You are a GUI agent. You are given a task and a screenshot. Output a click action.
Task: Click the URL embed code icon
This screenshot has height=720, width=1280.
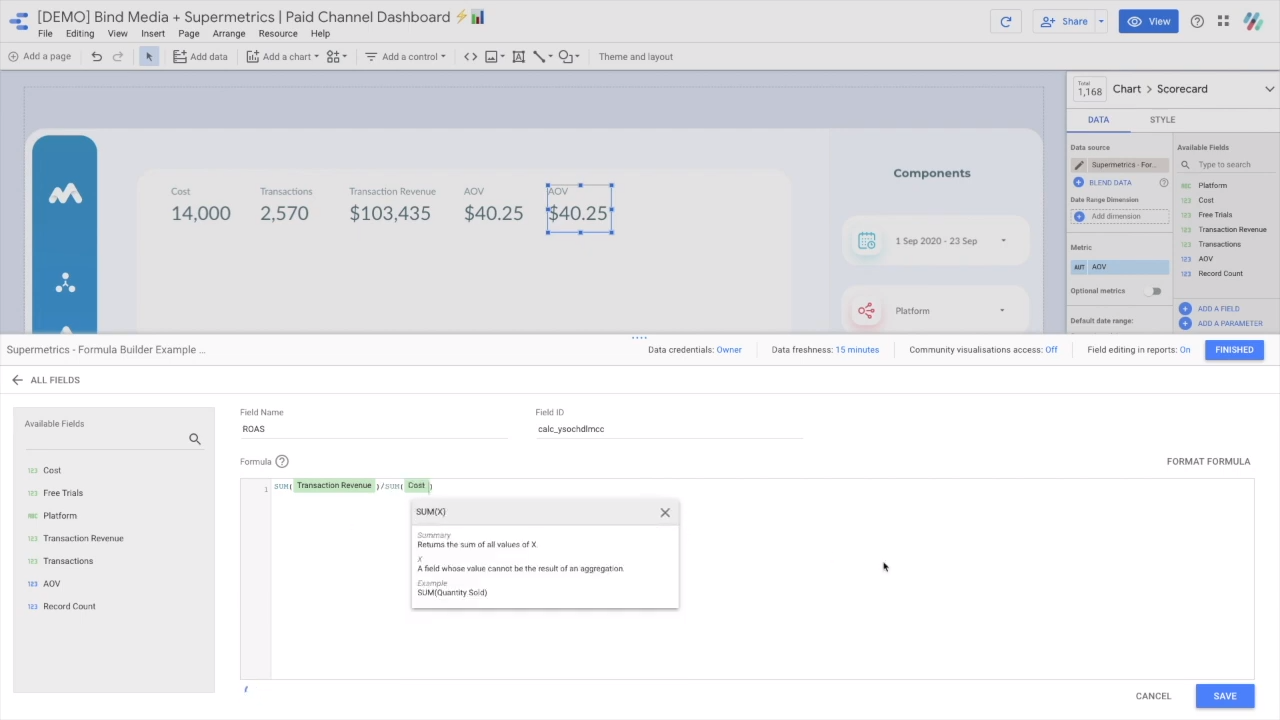(x=470, y=57)
